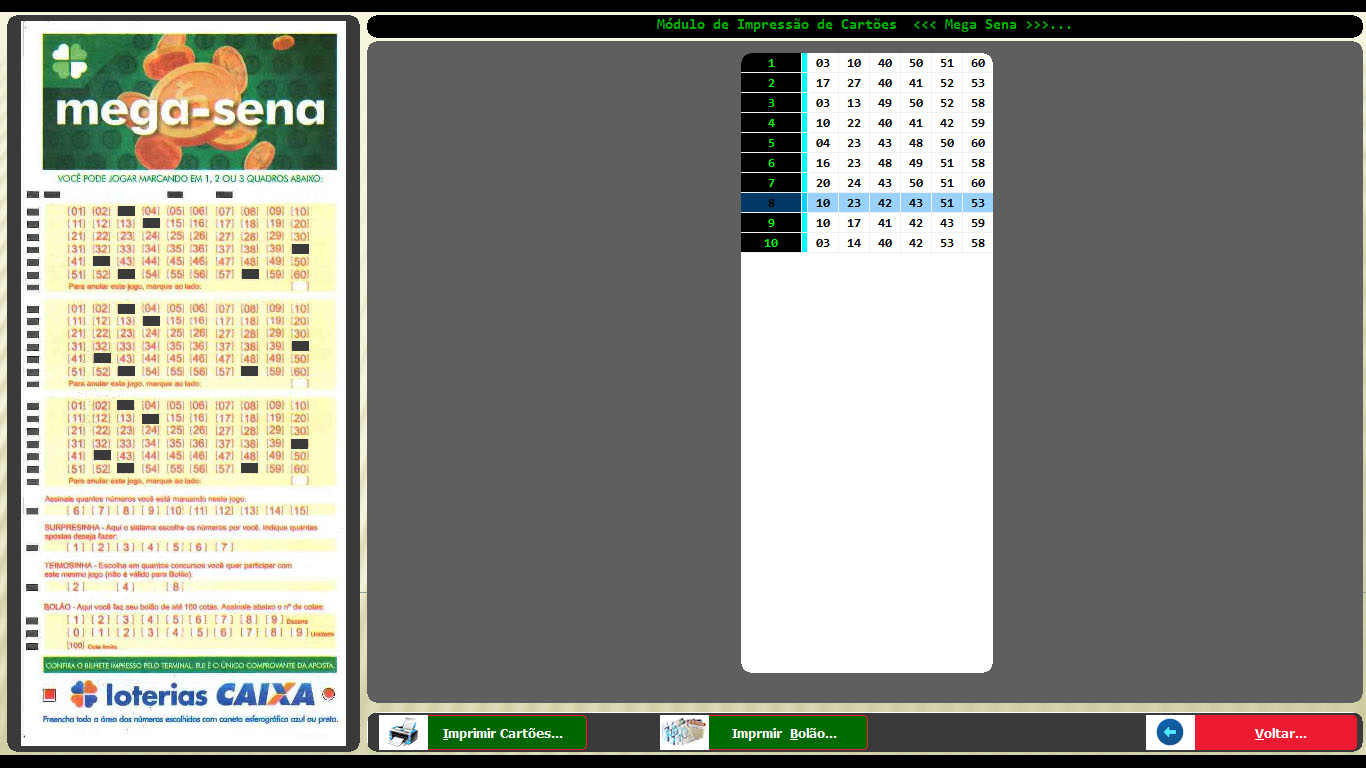This screenshot has width=1366, height=768.
Task: Click cell 49 in game row 3
Action: 885,103
